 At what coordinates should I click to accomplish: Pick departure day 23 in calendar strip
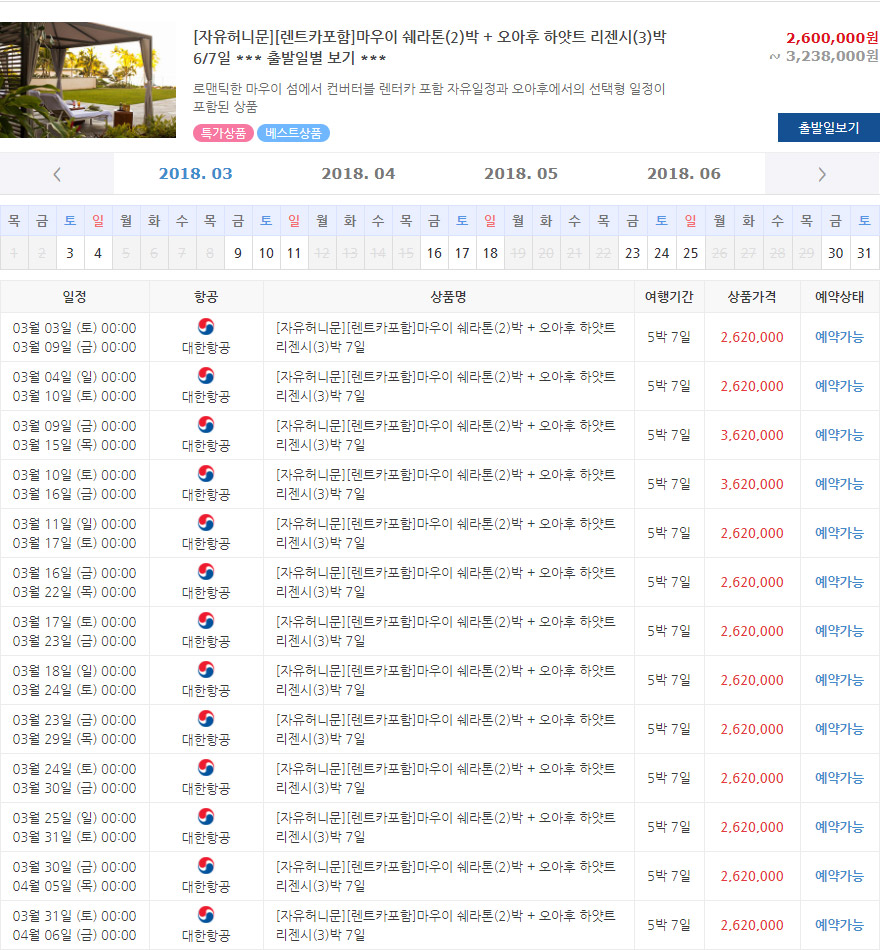(632, 253)
